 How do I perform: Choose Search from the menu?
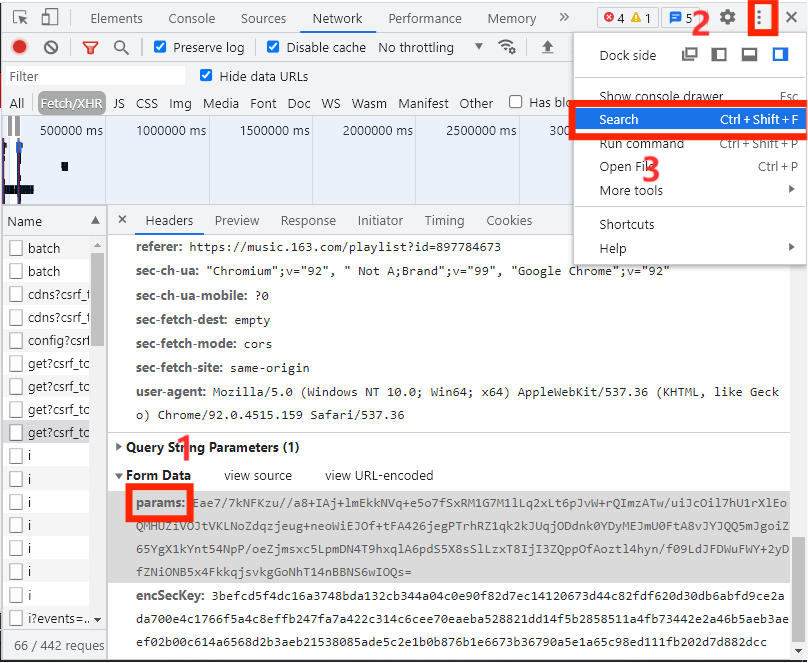coord(618,120)
